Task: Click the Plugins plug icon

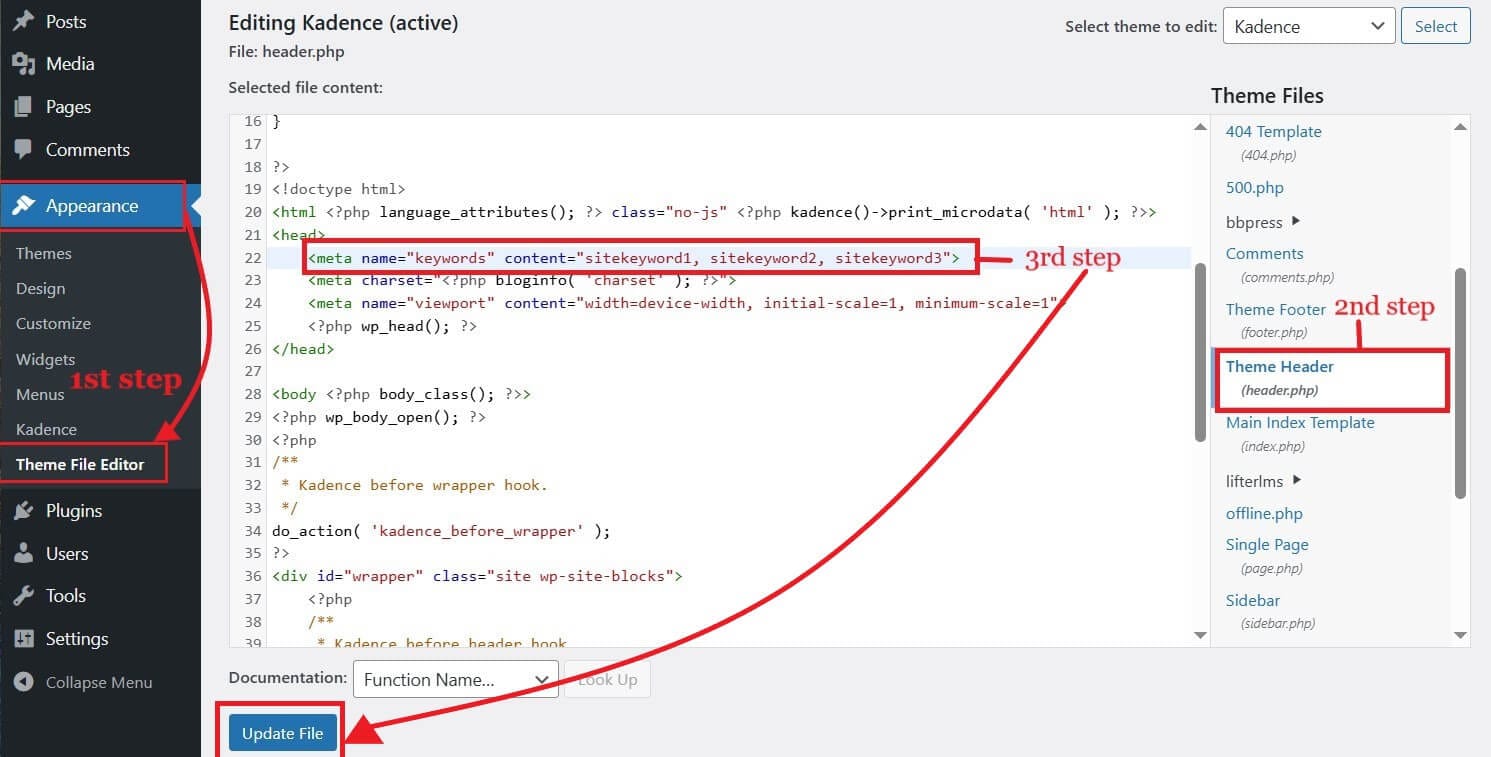Action: click(23, 511)
